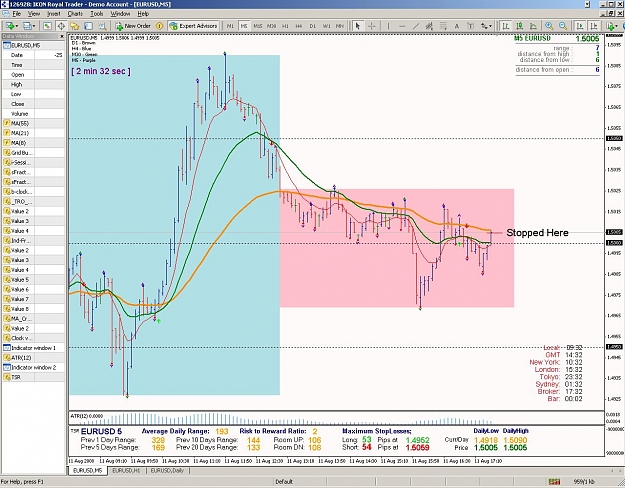Select the Crosshair tool

coord(371,26)
